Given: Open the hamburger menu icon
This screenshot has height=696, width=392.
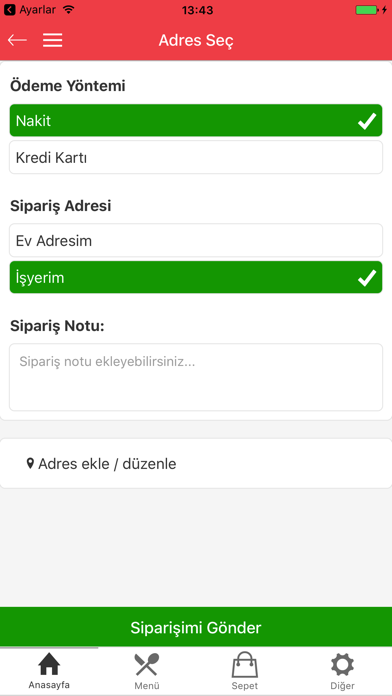Looking at the screenshot, I should coord(52,40).
